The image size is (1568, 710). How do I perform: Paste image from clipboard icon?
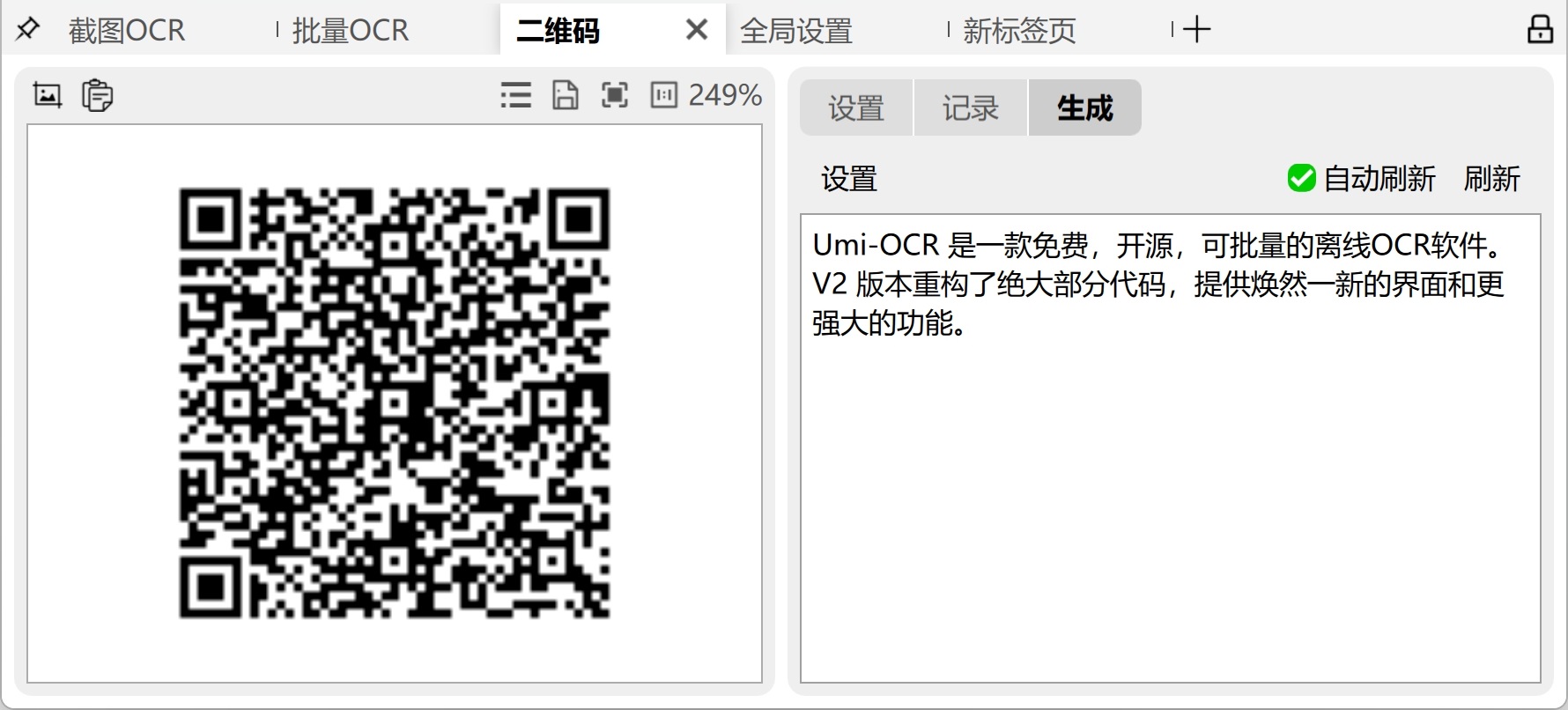click(97, 95)
